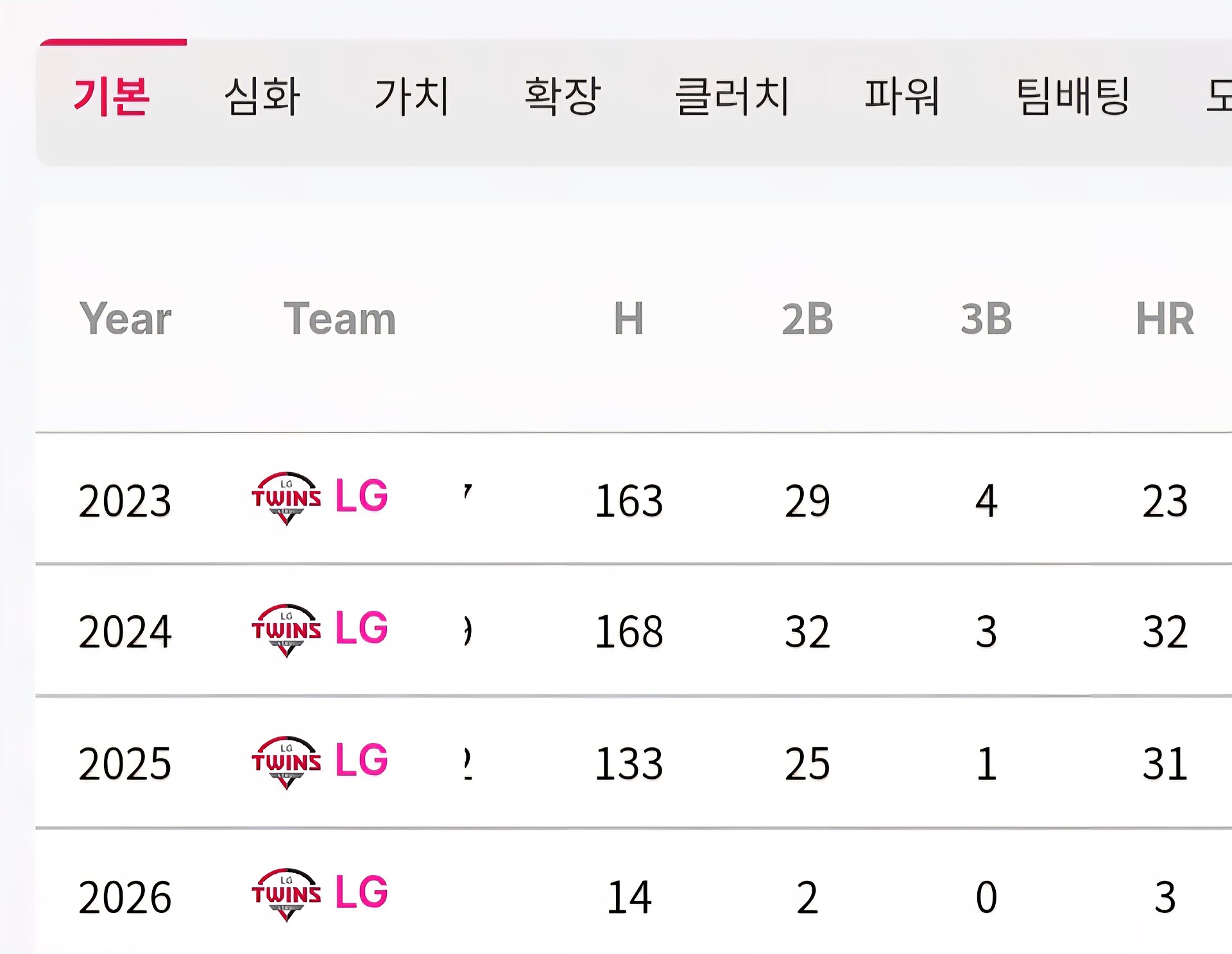Sort by the 3B triples column header
Screen dimensions: 1232x954
click(x=986, y=318)
